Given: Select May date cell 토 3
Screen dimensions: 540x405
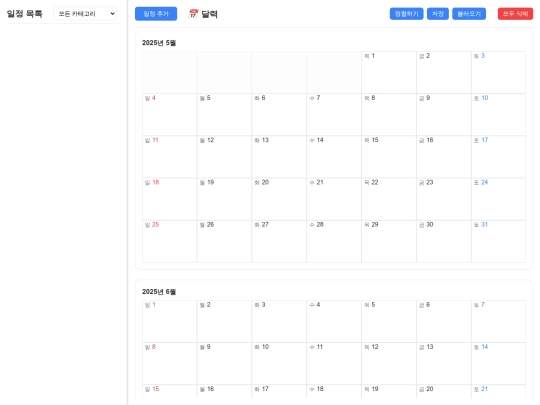Looking at the screenshot, I should click(498, 72).
